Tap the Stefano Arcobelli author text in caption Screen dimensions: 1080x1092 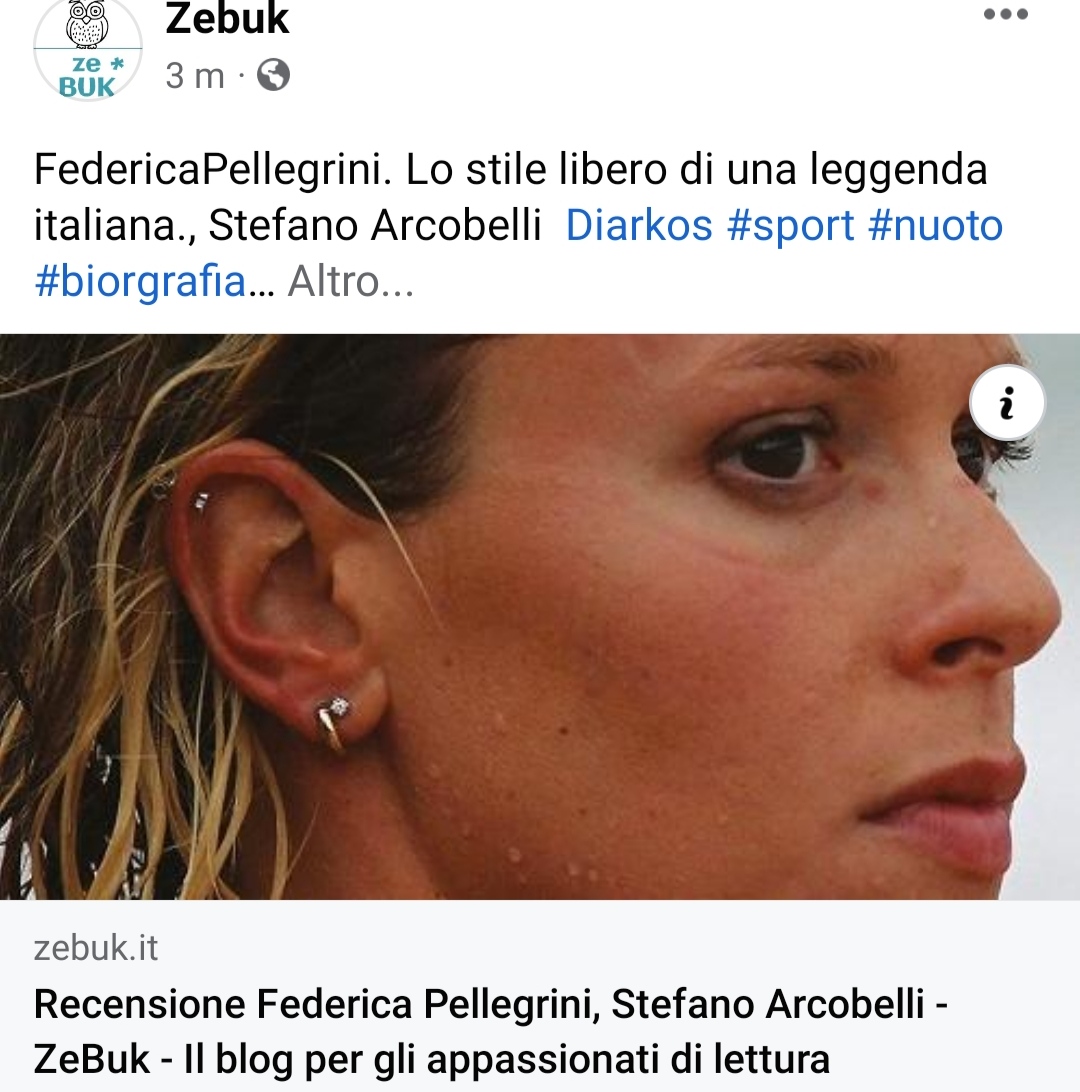375,226
